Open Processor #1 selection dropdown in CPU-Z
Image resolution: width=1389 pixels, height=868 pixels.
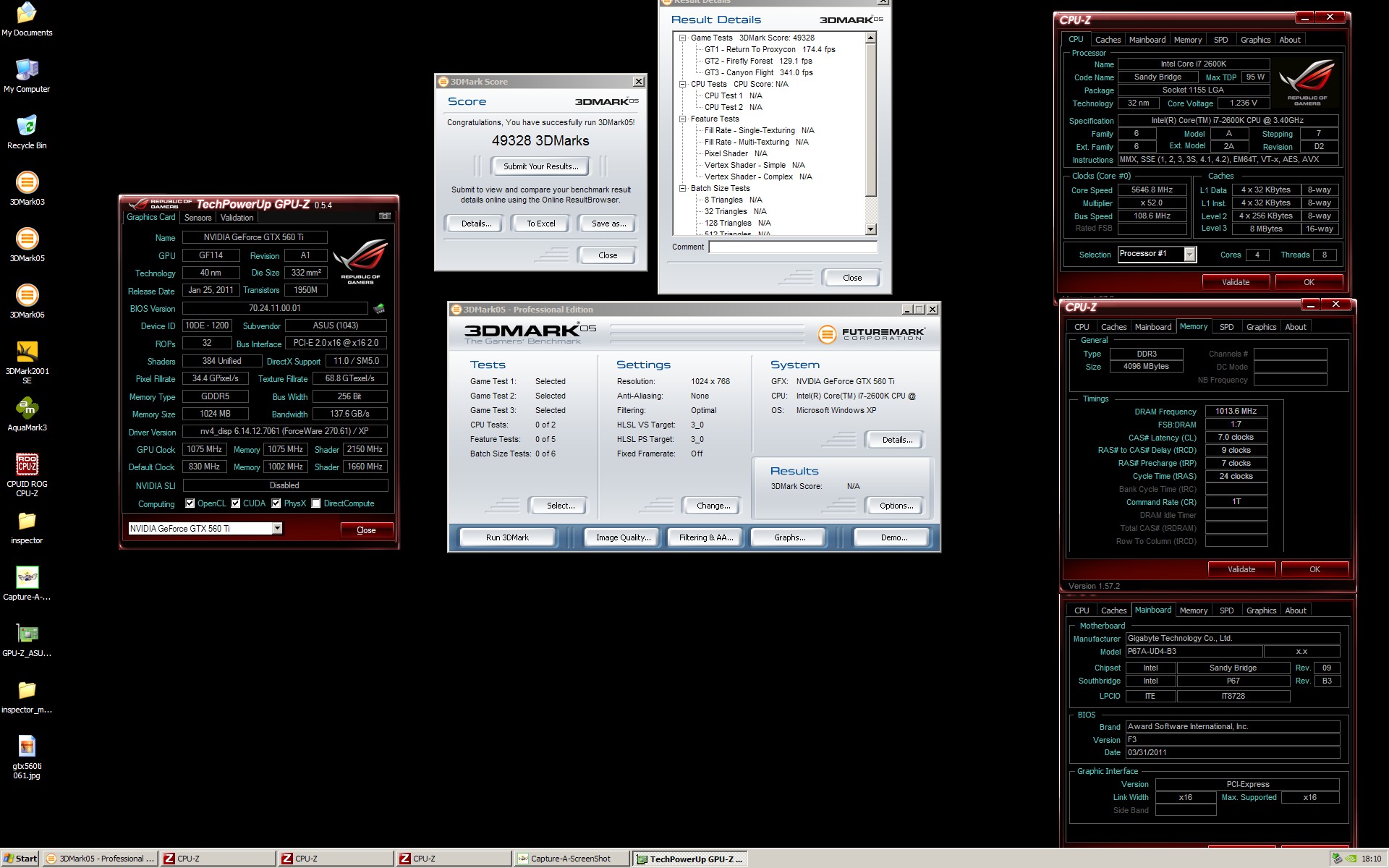[x=1189, y=254]
